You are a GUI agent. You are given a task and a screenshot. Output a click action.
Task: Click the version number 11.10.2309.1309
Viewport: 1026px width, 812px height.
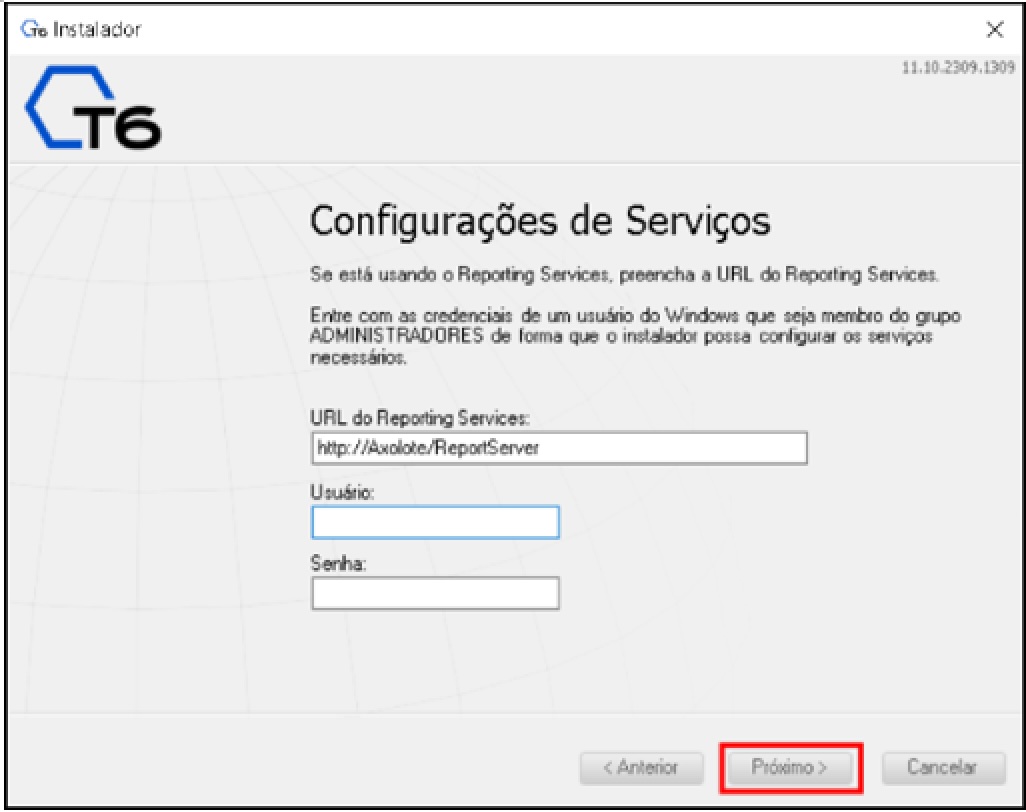tap(958, 67)
